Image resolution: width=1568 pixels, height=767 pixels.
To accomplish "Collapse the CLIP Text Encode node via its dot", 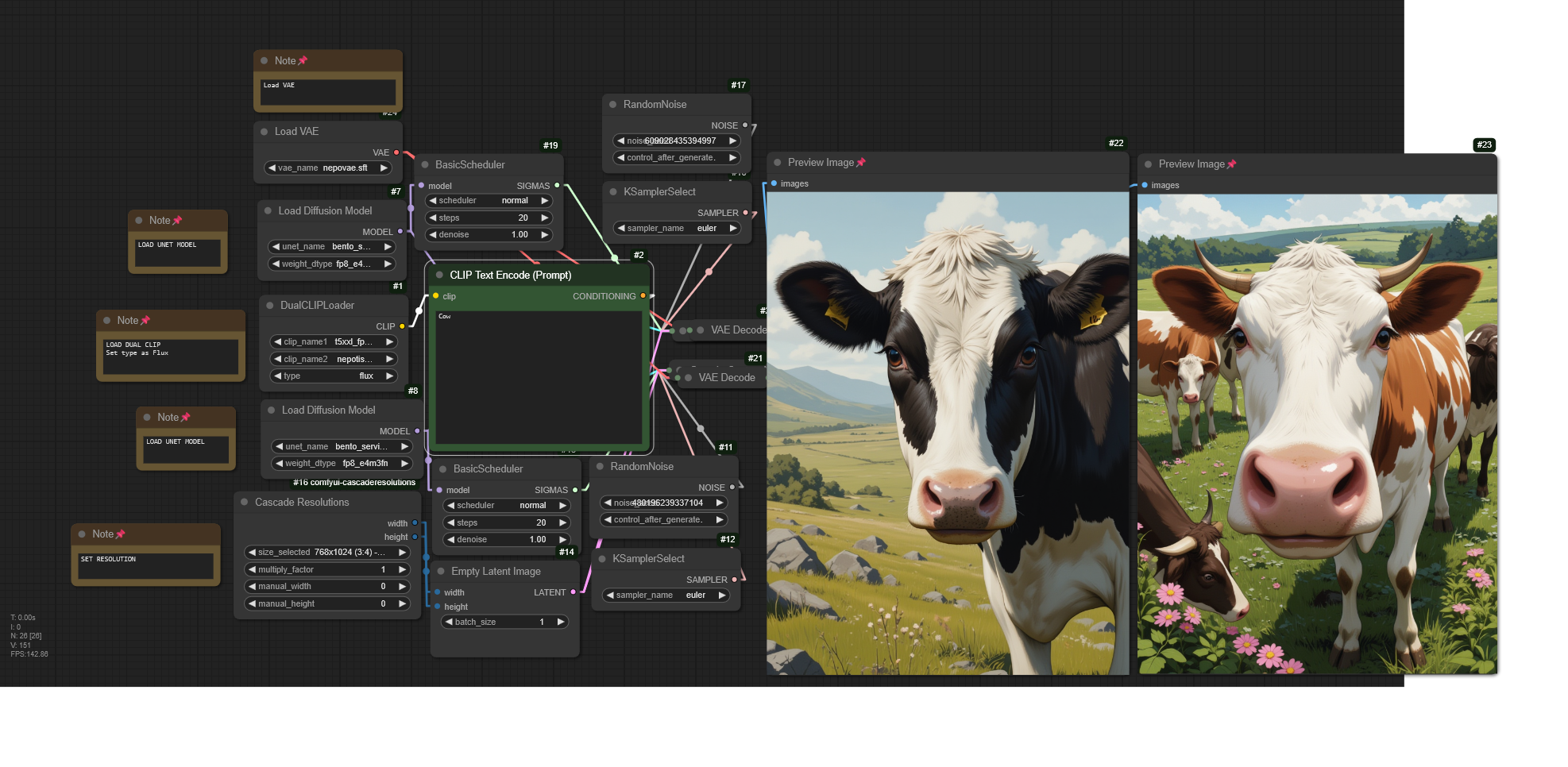I will point(439,276).
